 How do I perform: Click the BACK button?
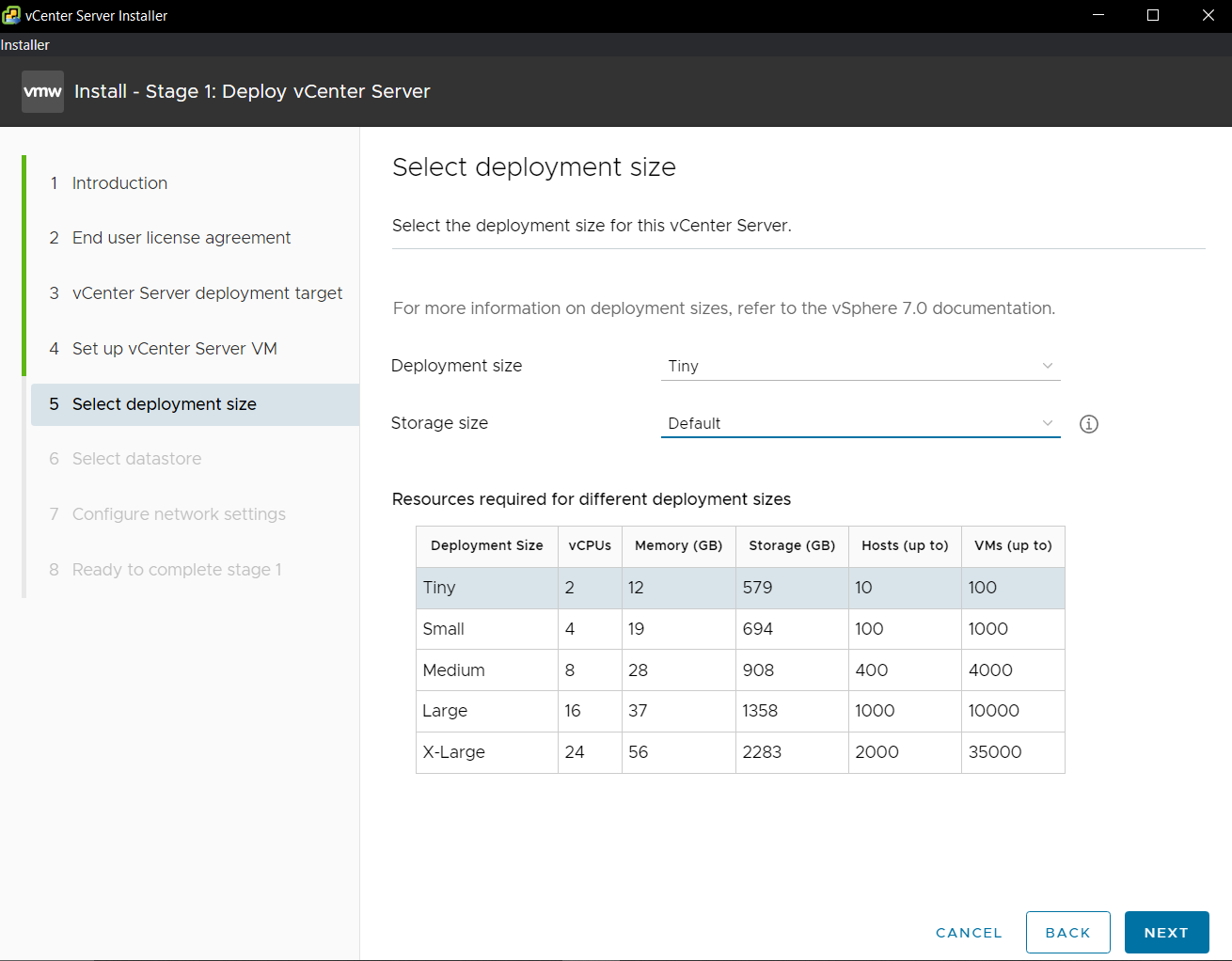1068,933
